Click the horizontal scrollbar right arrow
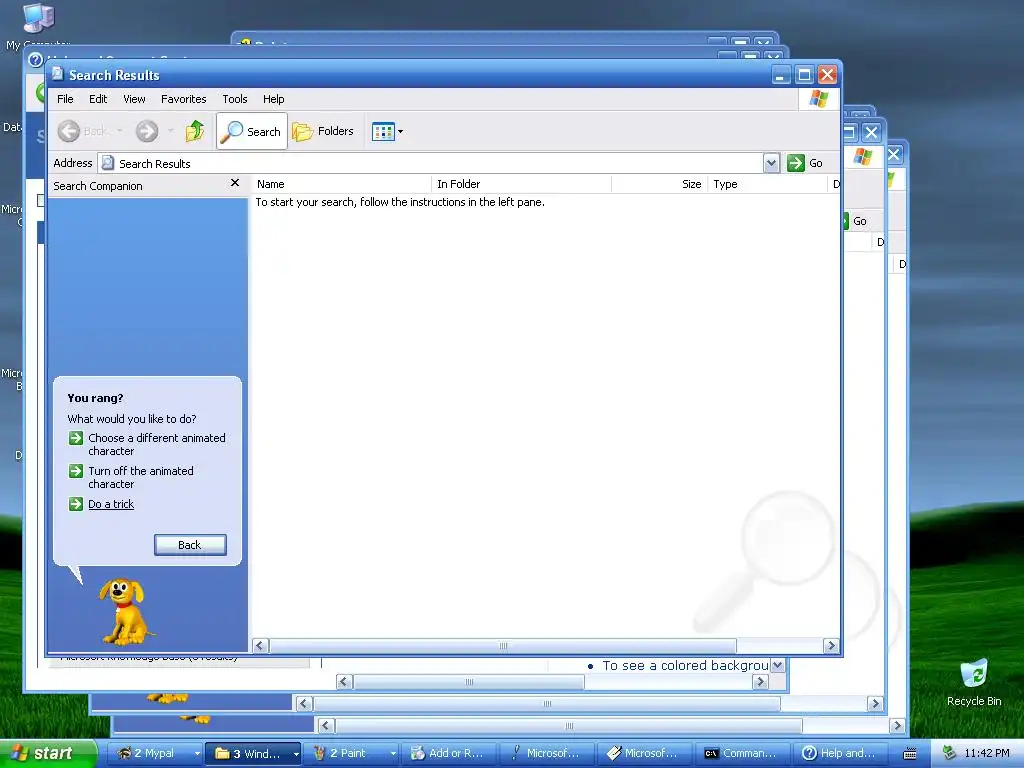This screenshot has height=768, width=1024. [831, 645]
